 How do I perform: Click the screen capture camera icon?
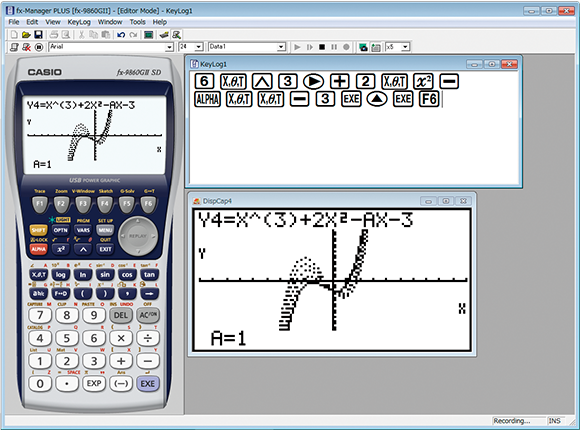click(363, 47)
